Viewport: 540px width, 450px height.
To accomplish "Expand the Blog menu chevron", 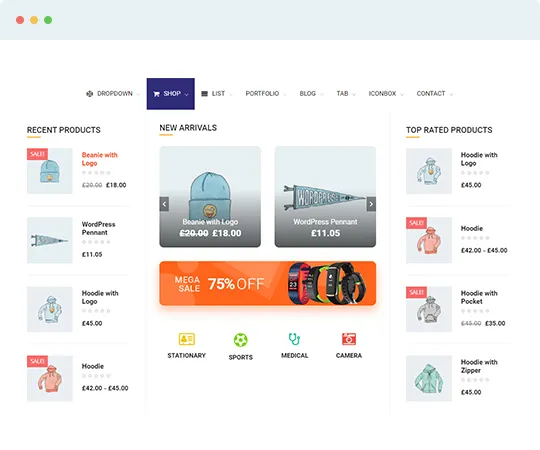I will pyautogui.click(x=321, y=95).
